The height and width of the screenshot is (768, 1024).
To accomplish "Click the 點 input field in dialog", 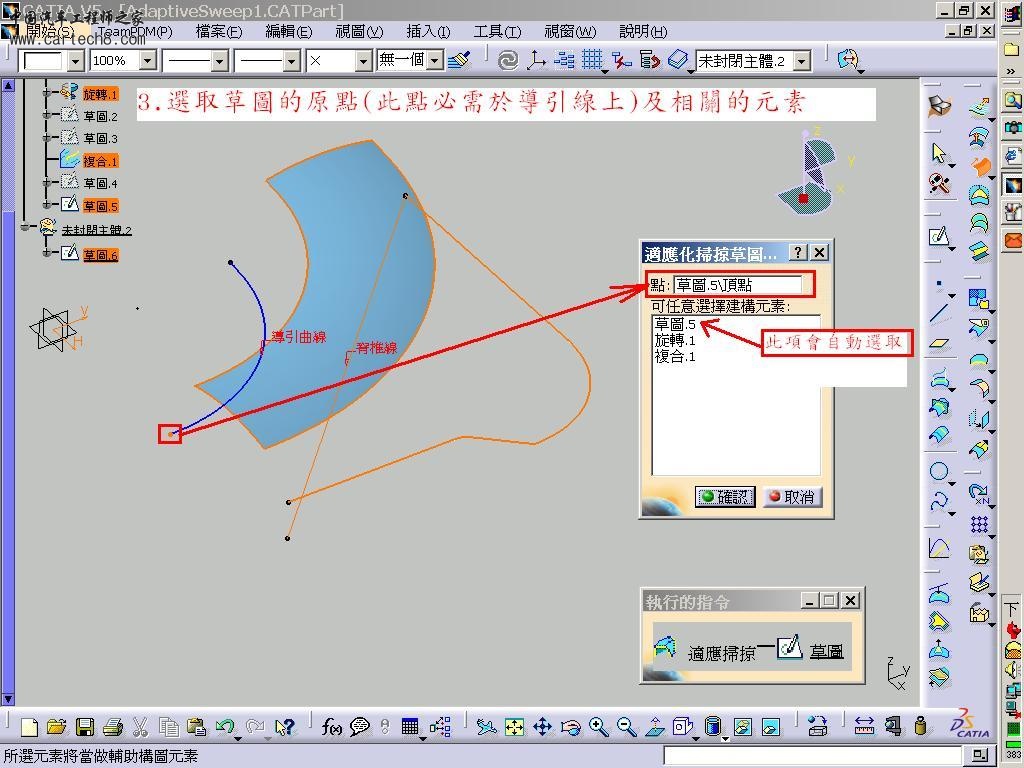I will pyautogui.click(x=737, y=285).
